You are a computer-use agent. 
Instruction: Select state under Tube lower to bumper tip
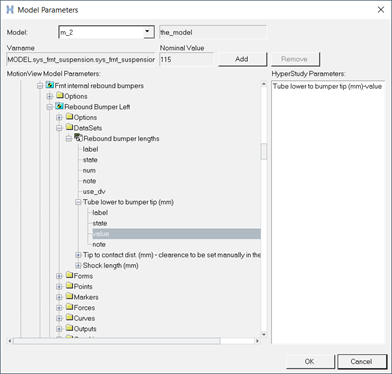coord(100,223)
